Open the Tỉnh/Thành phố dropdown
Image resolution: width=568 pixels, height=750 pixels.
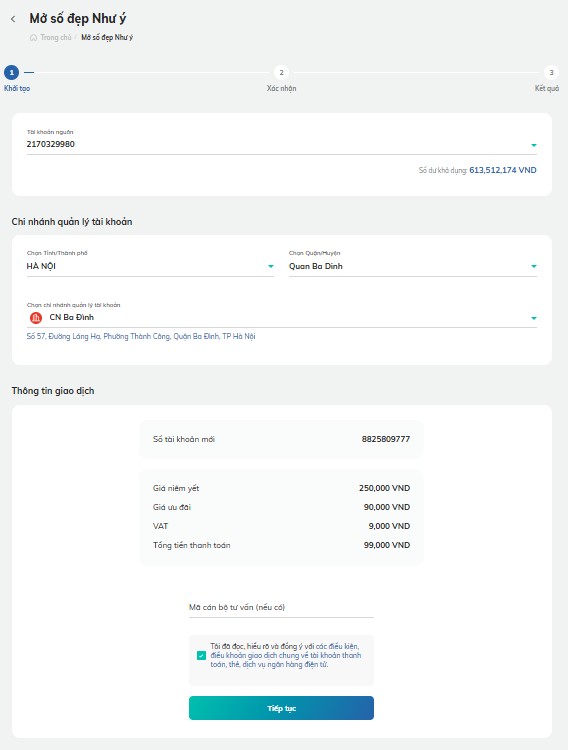[150, 266]
